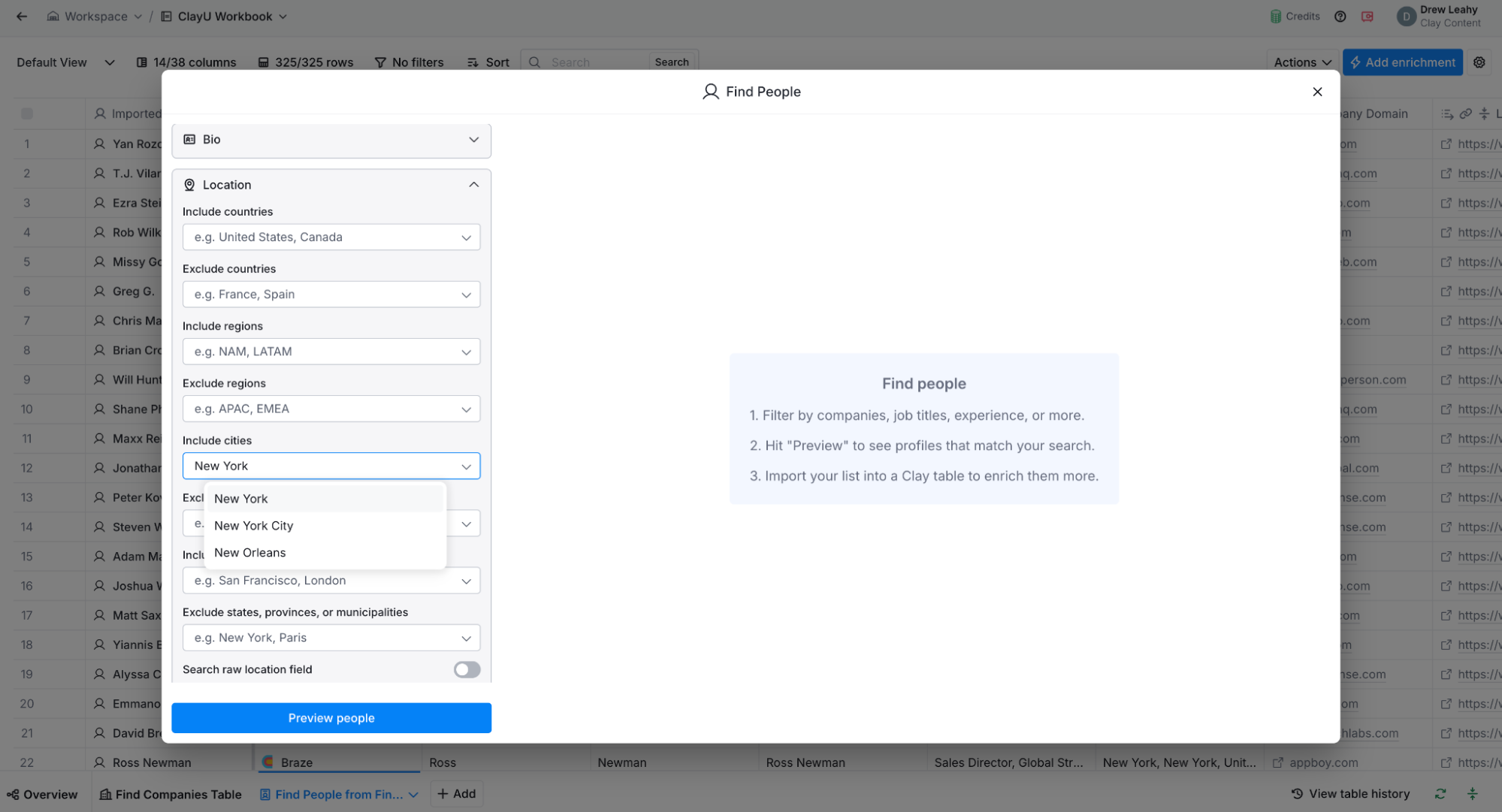Open the help question mark icon

pyautogui.click(x=1340, y=17)
